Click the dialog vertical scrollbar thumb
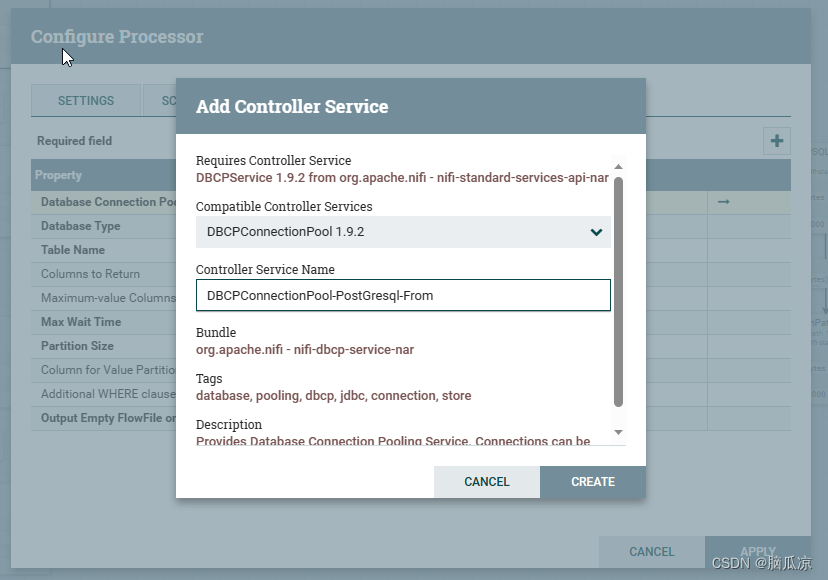Image resolution: width=828 pixels, height=580 pixels. (x=618, y=292)
